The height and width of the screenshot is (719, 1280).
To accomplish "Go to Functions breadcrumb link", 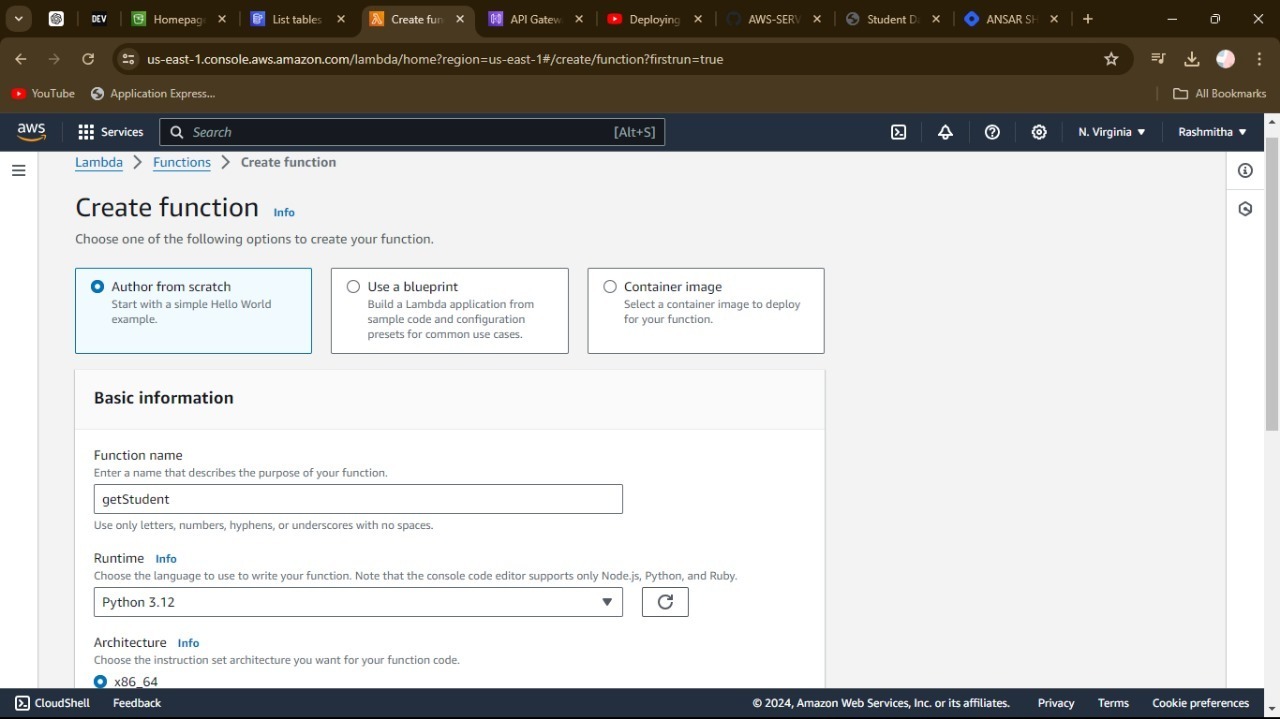I will (x=182, y=162).
